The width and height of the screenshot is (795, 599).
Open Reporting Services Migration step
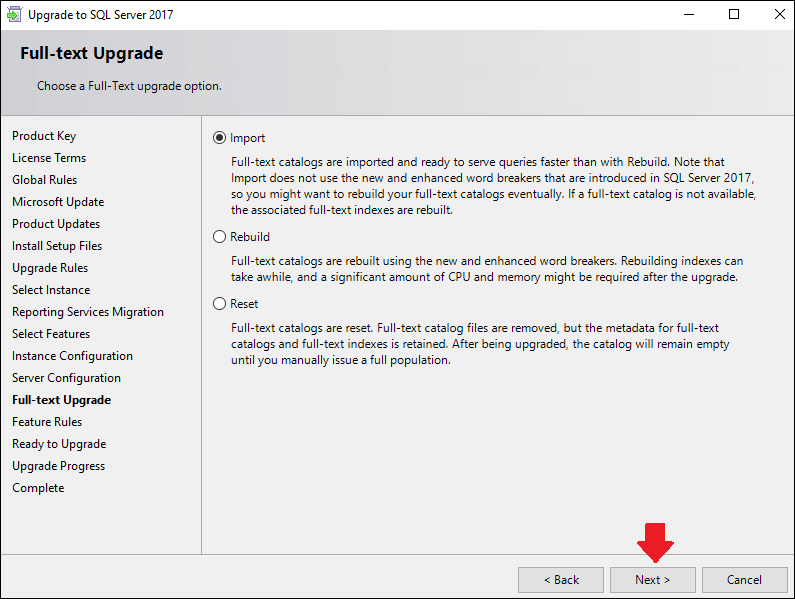click(x=88, y=312)
